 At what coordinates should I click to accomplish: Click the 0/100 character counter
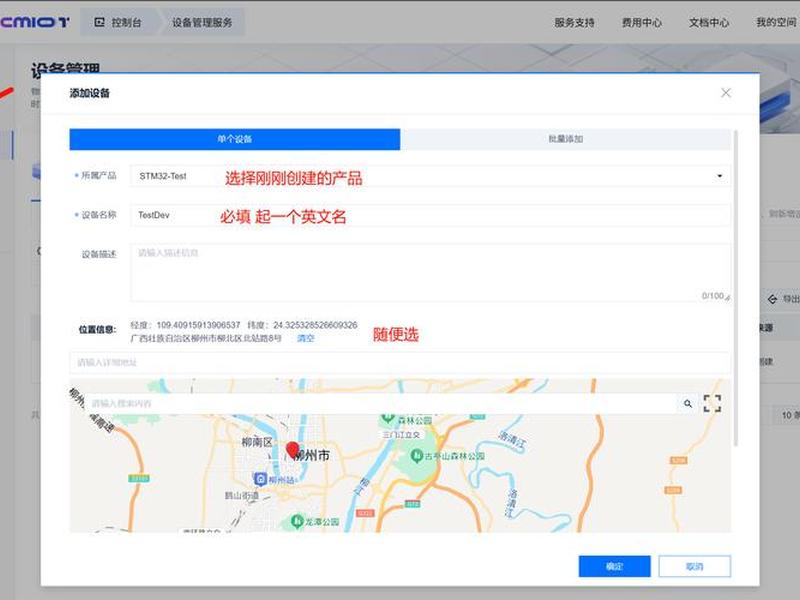pos(713,296)
